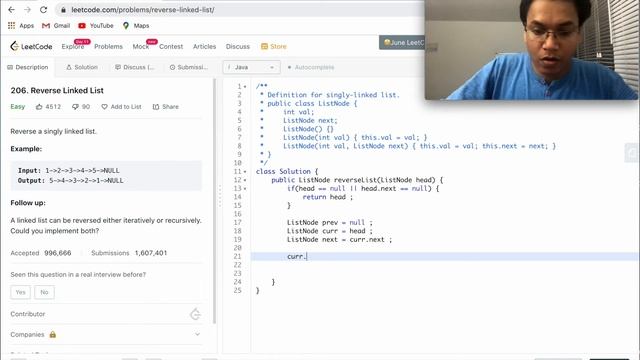Click the Easy difficulty label
This screenshot has height=360, width=640.
coord(18,107)
